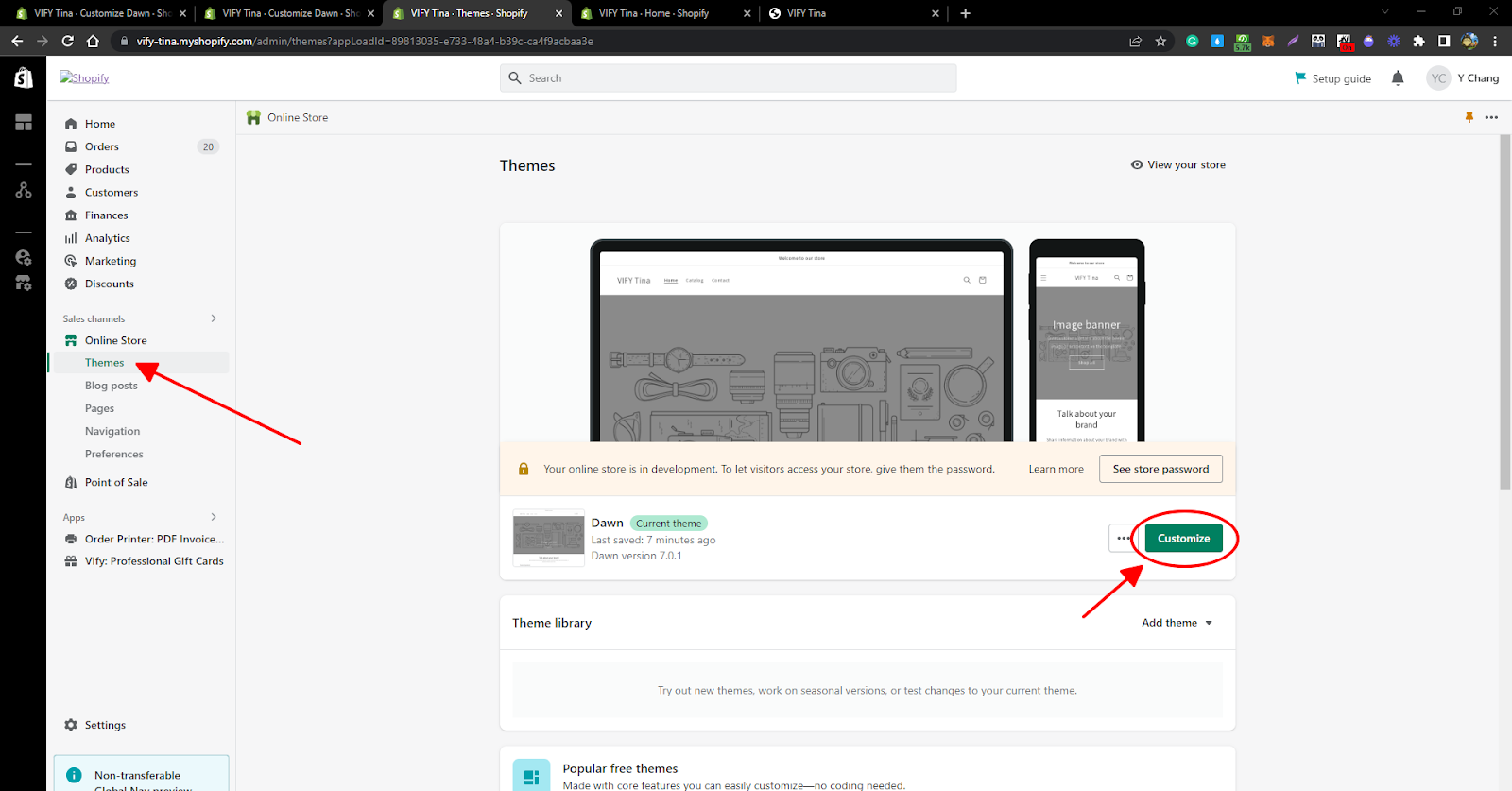Click the Theme library heading

552,623
